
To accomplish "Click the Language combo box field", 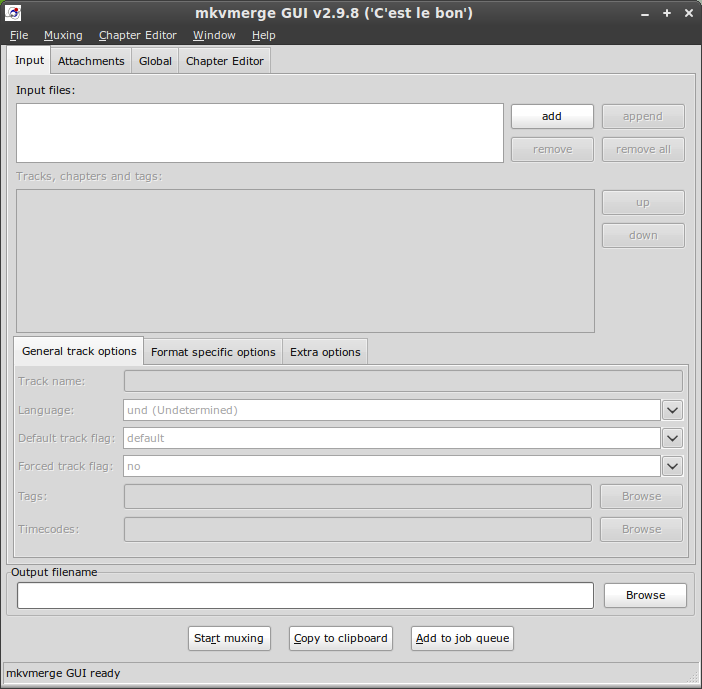I will 392,410.
